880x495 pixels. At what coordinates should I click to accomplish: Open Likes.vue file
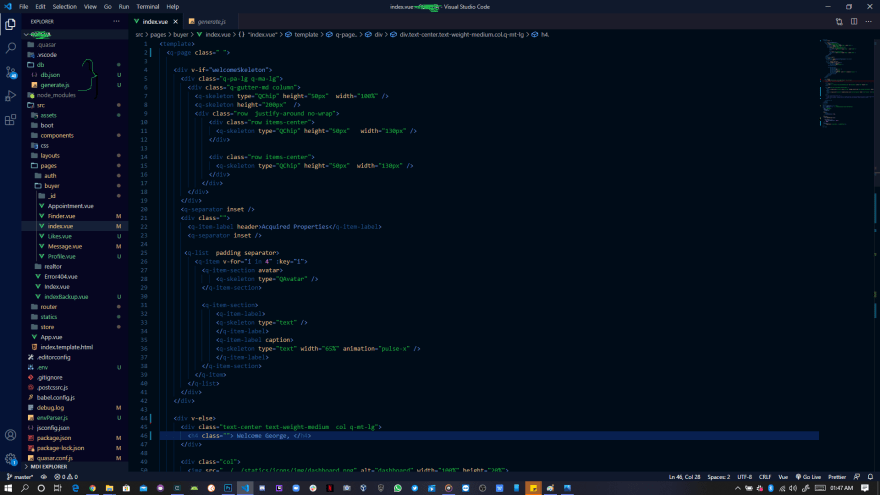coord(75,236)
